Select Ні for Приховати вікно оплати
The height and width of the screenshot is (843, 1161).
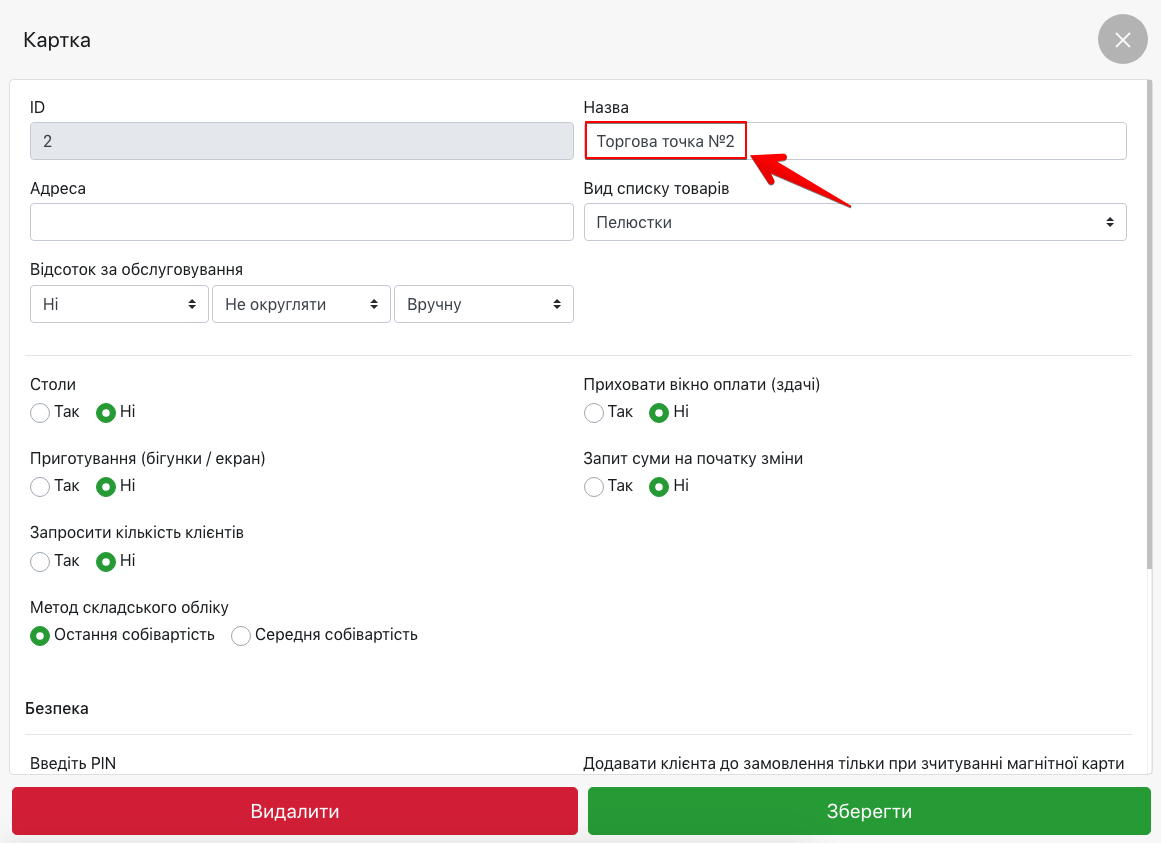(x=659, y=412)
